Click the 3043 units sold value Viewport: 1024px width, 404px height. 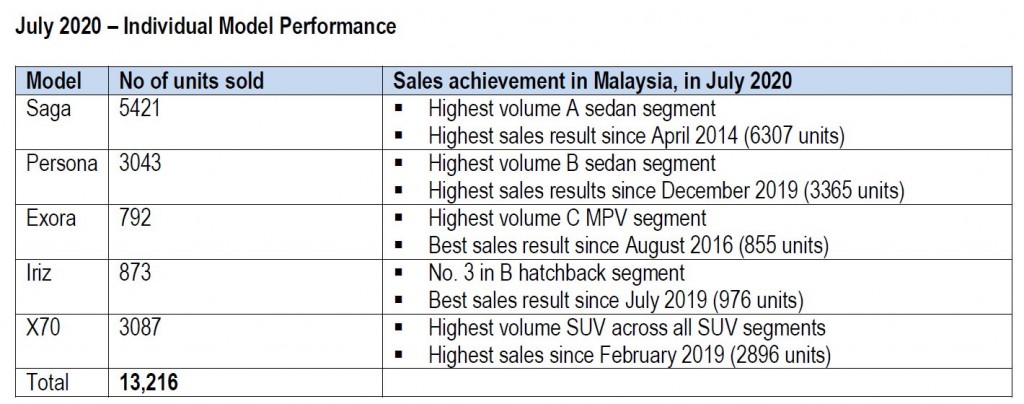point(140,163)
